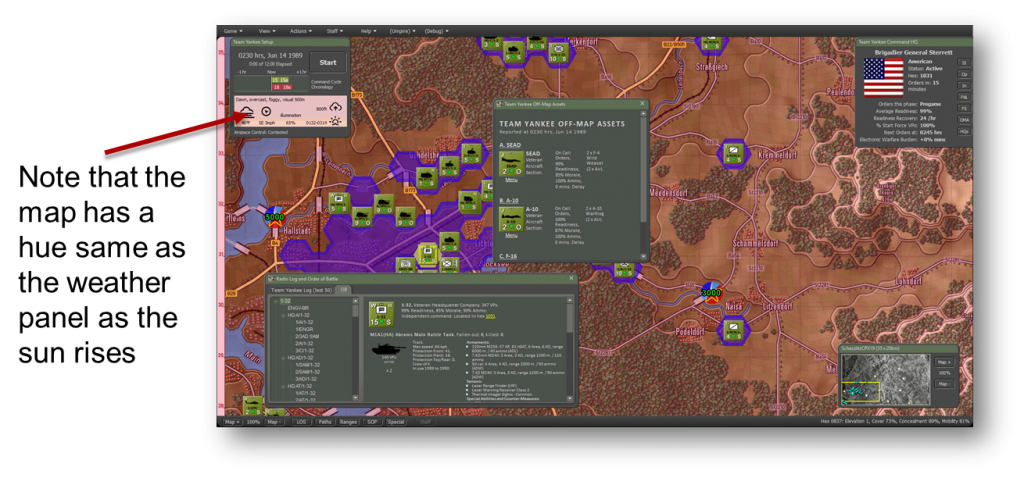Screen dimensions: 1024x478
Task: Open the Help menu
Action: [x=368, y=31]
